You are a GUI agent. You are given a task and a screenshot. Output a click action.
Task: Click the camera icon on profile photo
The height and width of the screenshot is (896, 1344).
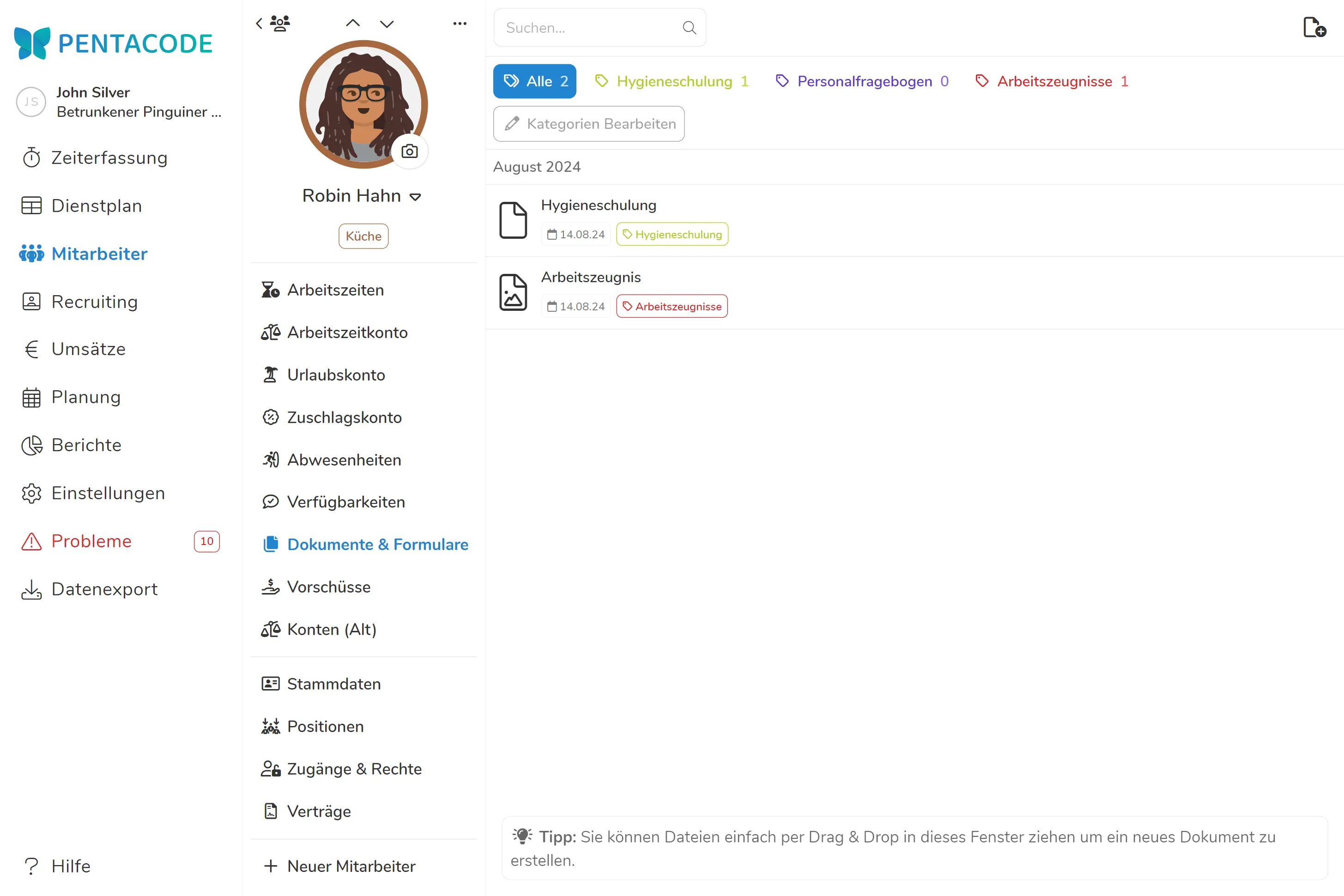[409, 151]
